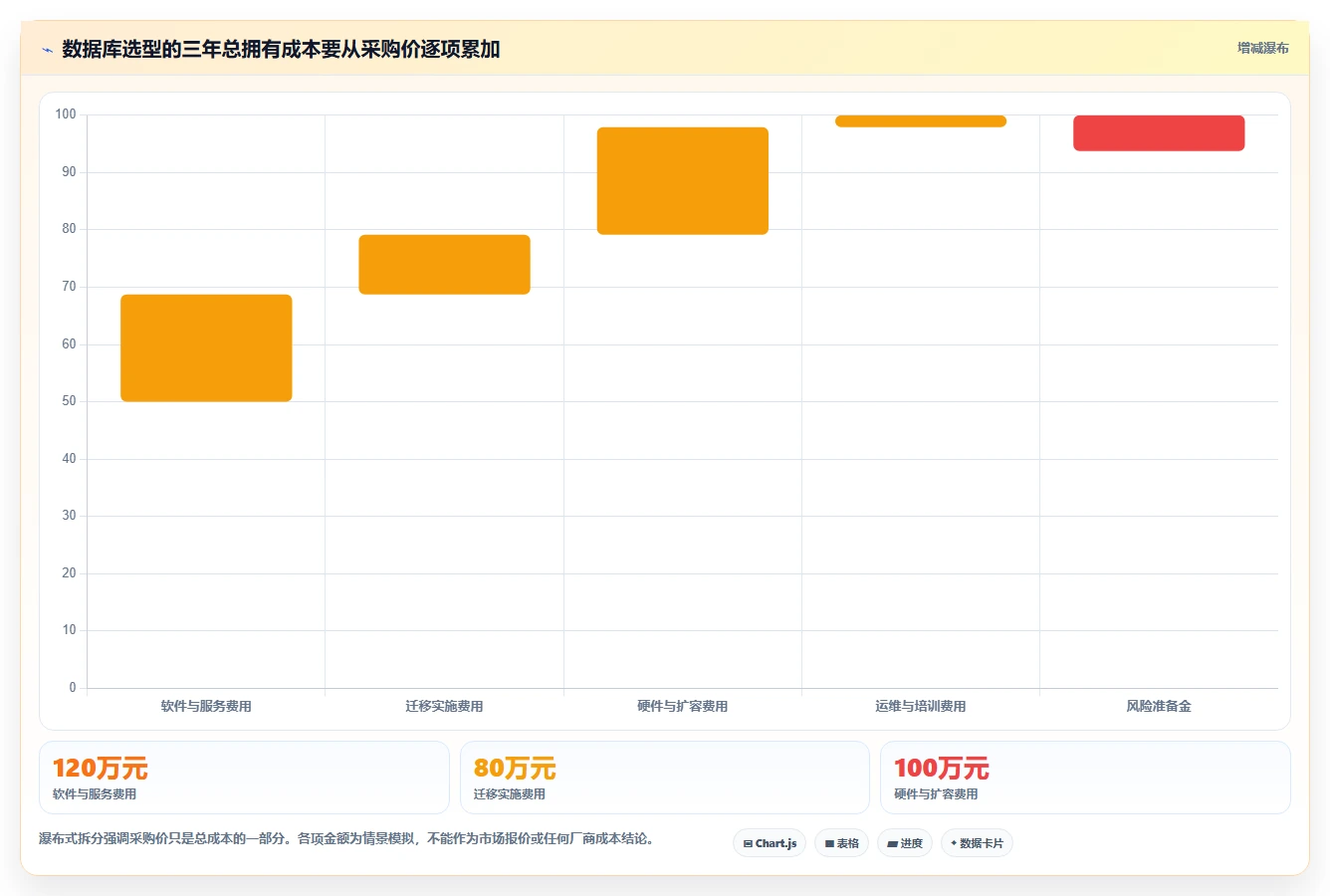Click the 硬件与扩容费用 waterfall bar

[x=683, y=181]
